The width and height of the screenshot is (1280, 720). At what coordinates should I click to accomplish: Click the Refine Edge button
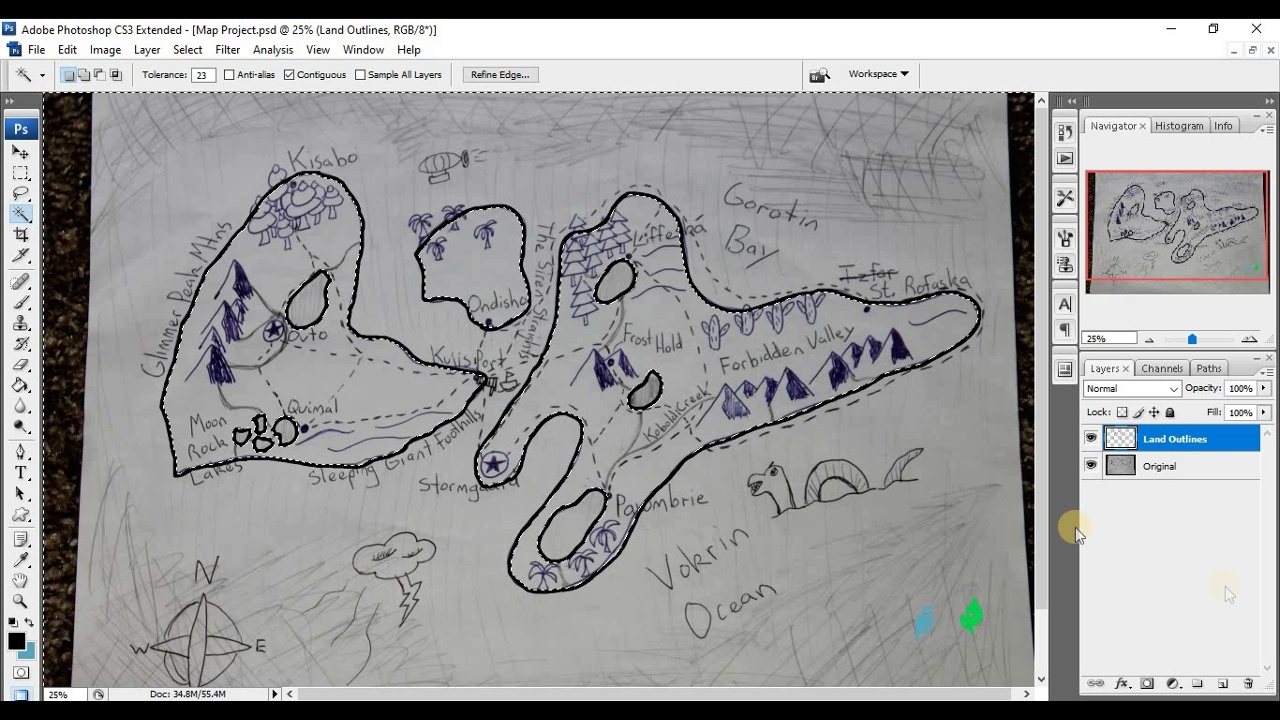click(499, 74)
